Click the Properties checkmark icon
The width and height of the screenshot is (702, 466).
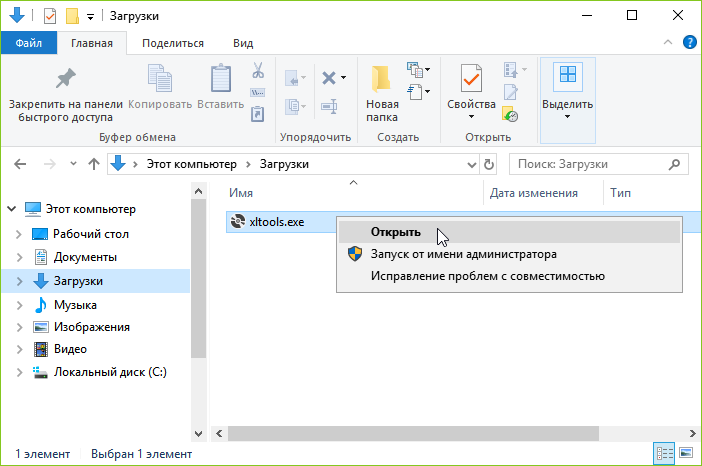click(x=471, y=78)
